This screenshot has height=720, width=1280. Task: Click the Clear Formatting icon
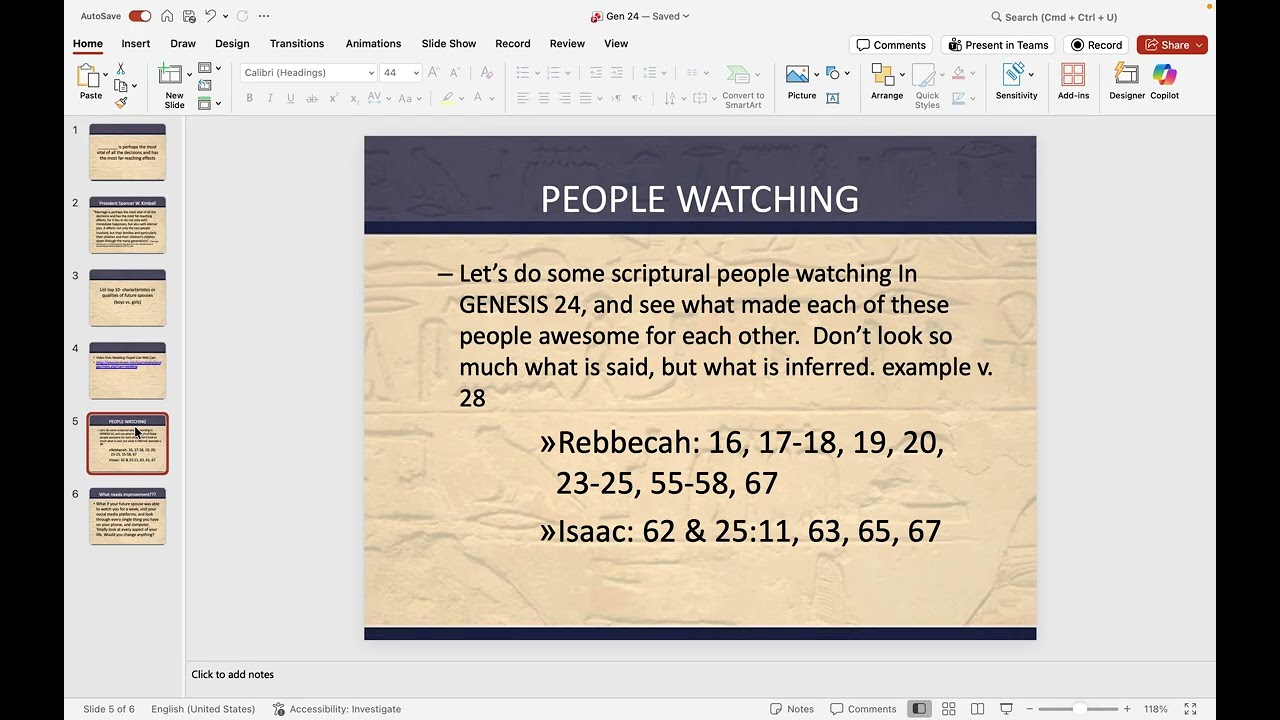coord(487,73)
